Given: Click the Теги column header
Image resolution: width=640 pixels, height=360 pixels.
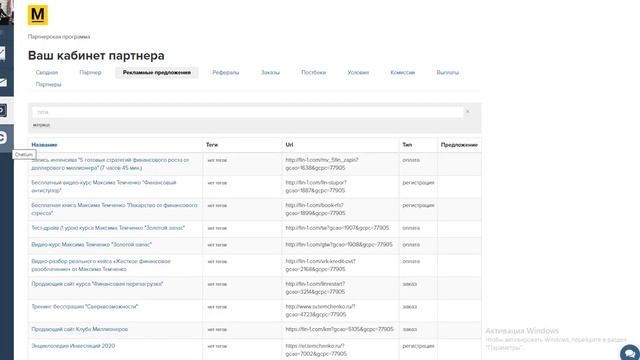Looking at the screenshot, I should (212, 145).
